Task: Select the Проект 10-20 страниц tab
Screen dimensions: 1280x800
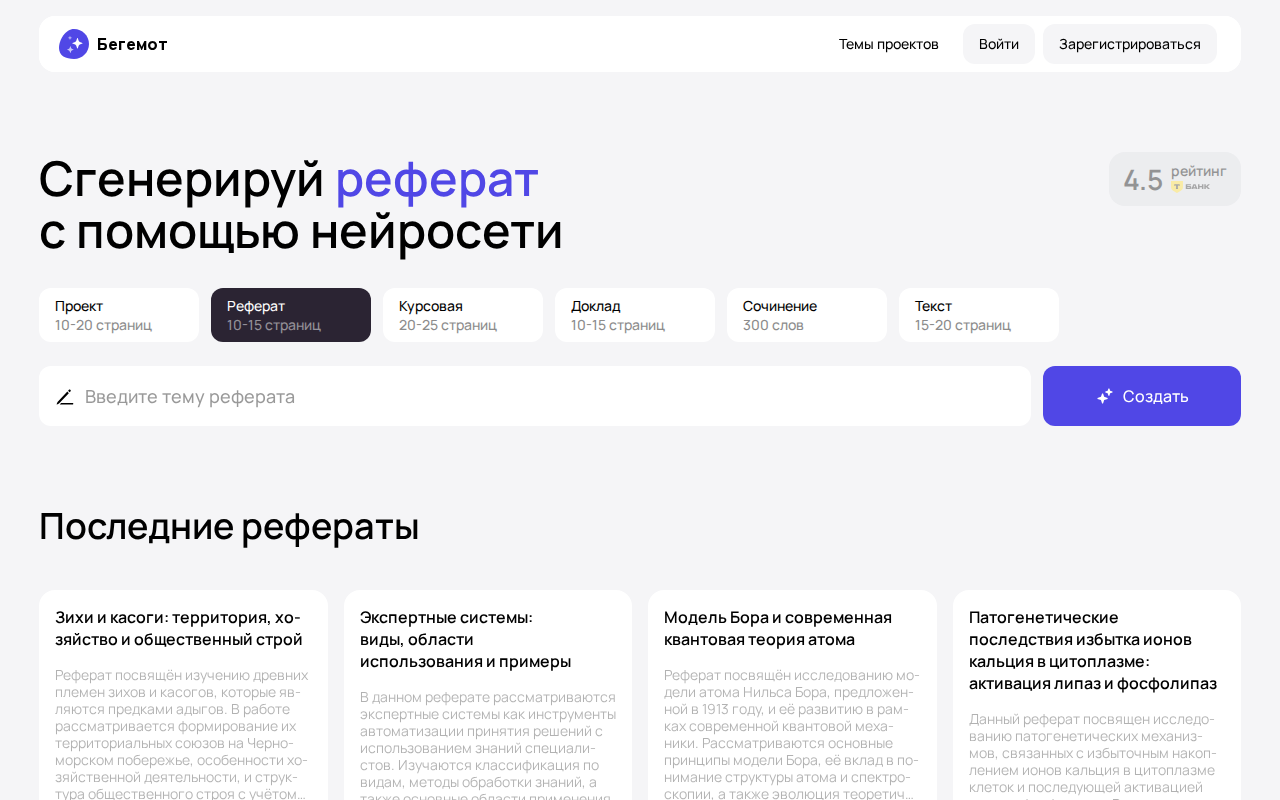Action: [x=119, y=315]
